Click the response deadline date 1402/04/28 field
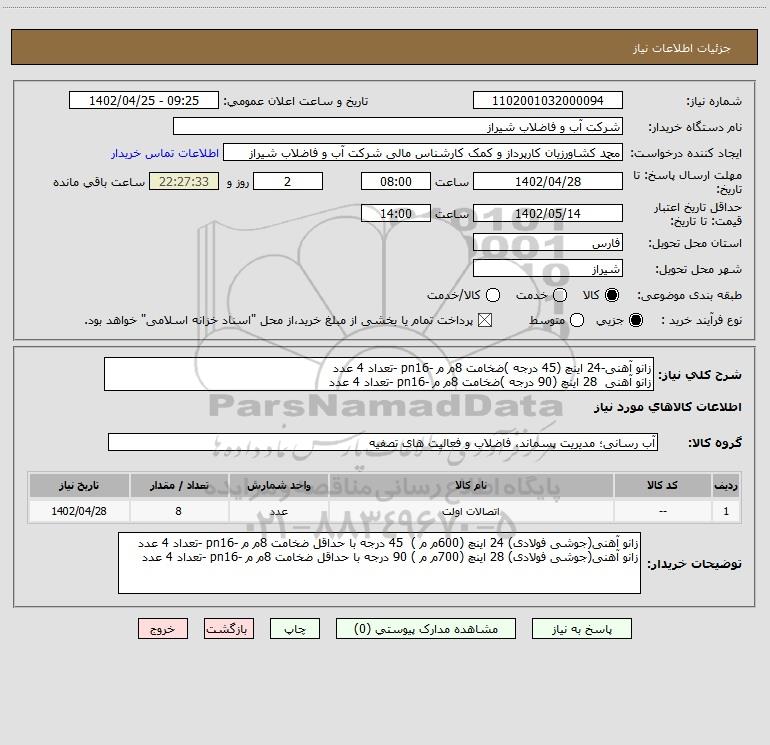The width and height of the screenshot is (770, 745). (548, 181)
